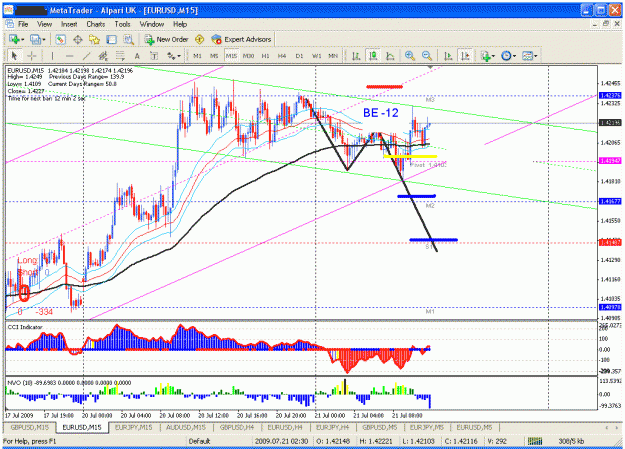Switch to the MN timeframe
This screenshot has width=625, height=449.
point(333,56)
